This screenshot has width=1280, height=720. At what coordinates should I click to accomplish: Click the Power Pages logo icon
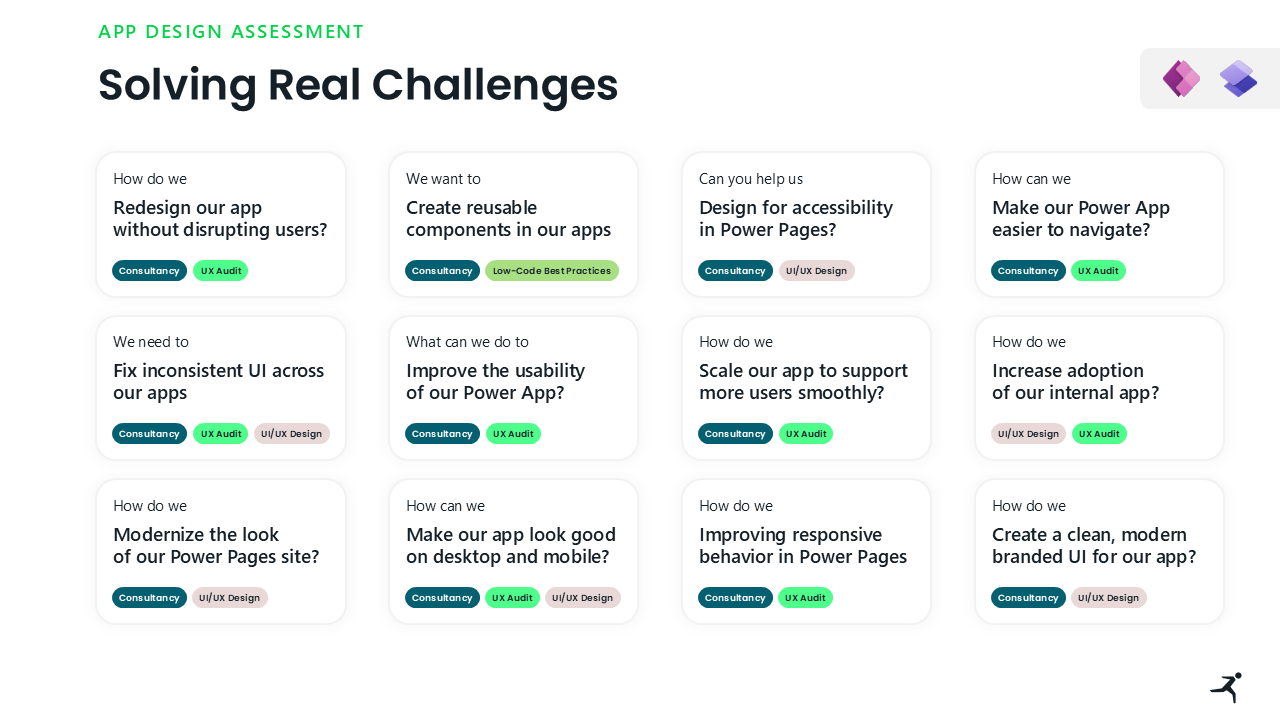pos(1238,78)
